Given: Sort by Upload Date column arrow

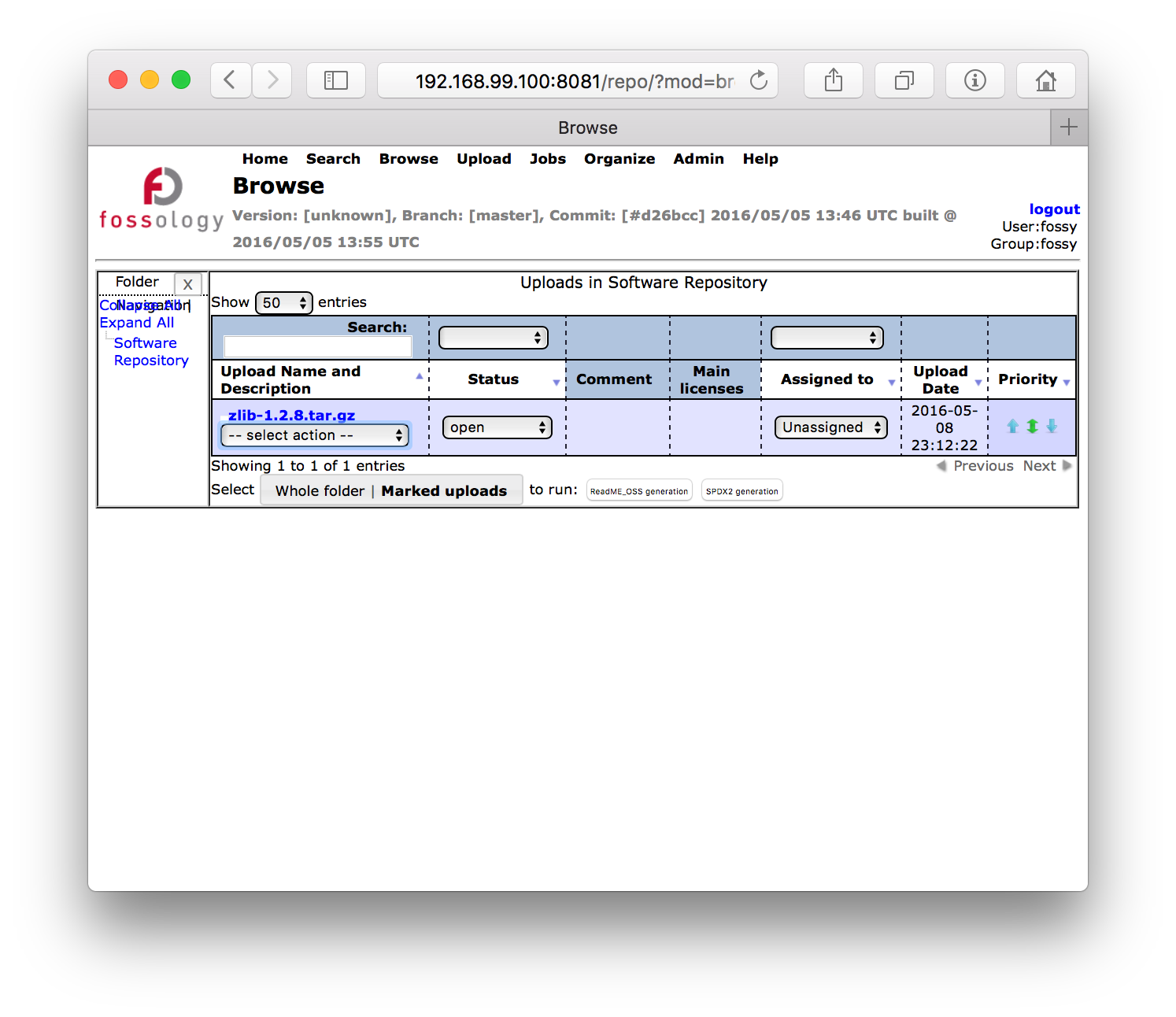Looking at the screenshot, I should [x=978, y=383].
